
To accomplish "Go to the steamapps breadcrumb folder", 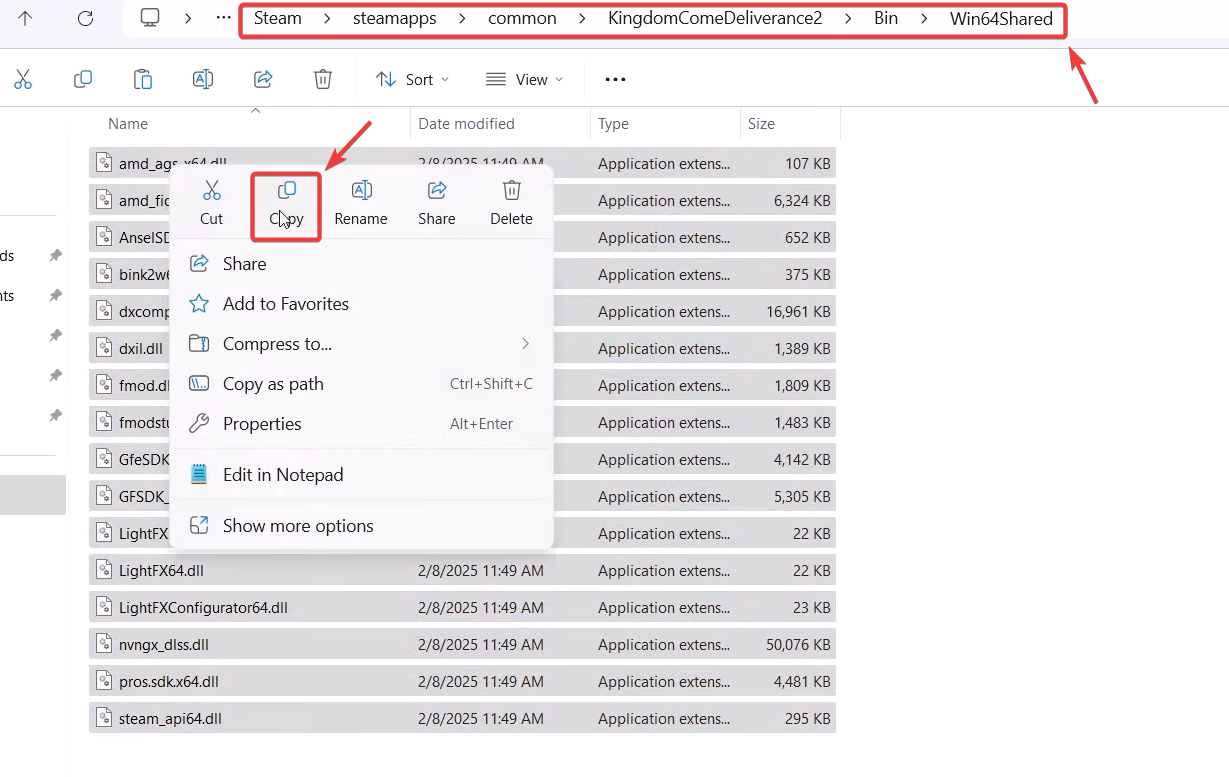I will 394,19.
